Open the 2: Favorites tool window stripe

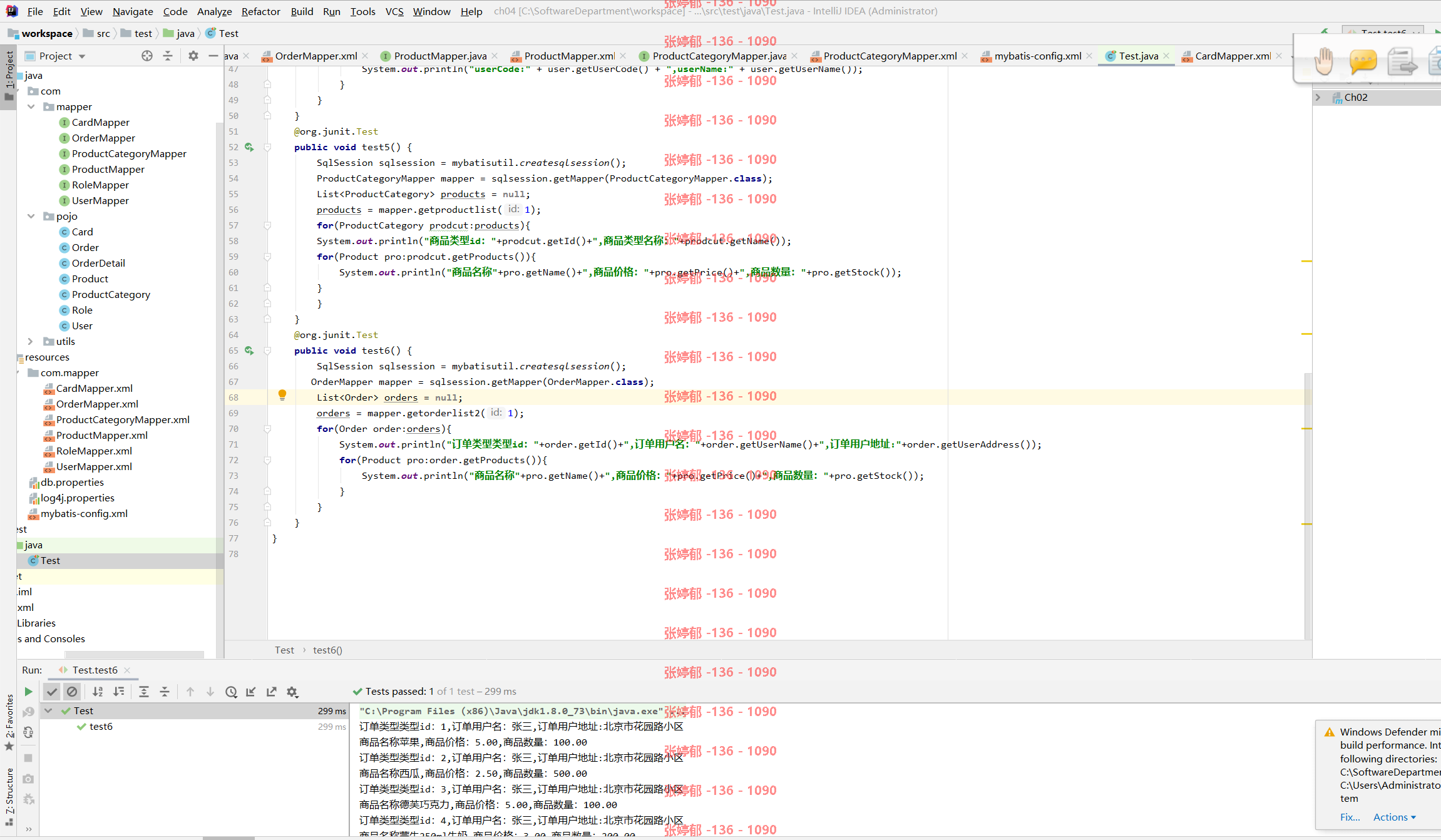point(9,723)
